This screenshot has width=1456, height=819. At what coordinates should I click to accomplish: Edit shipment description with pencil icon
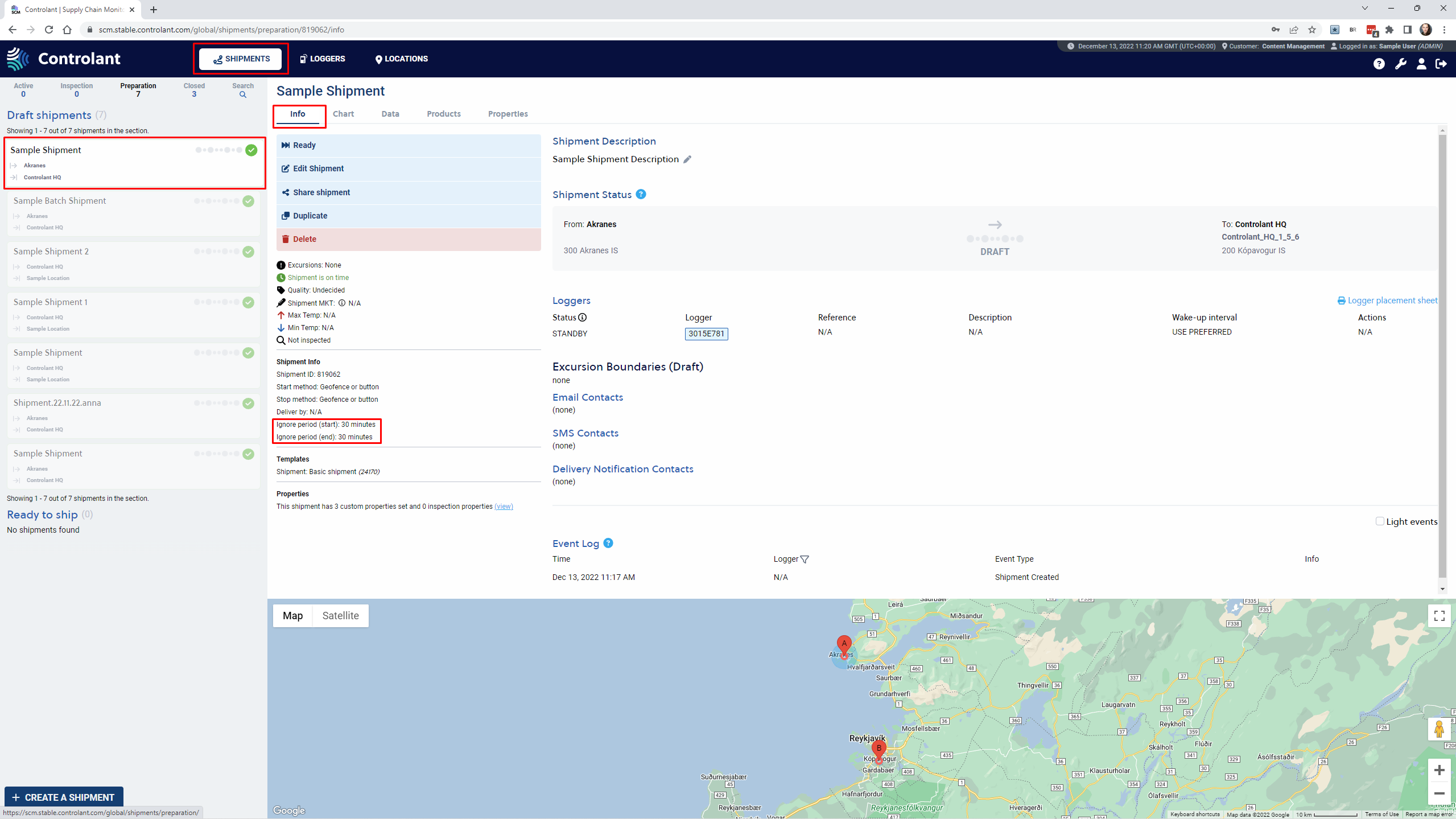point(687,159)
